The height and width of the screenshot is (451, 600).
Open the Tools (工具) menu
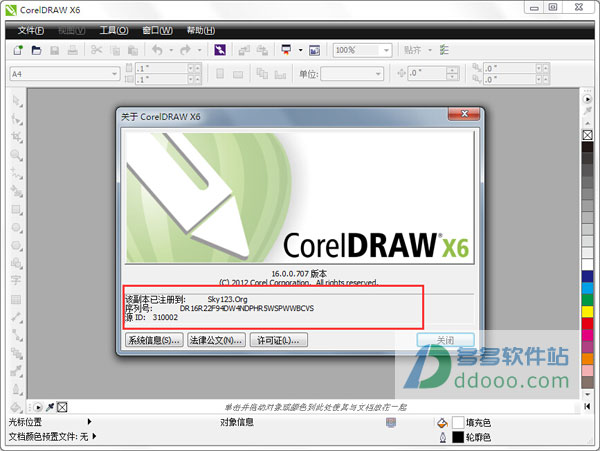pyautogui.click(x=114, y=30)
